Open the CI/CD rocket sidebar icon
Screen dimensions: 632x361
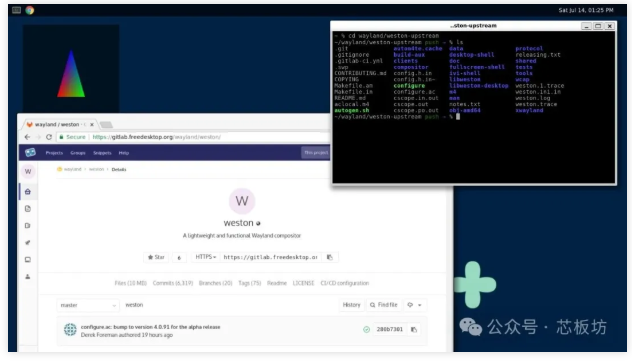pyautogui.click(x=28, y=243)
